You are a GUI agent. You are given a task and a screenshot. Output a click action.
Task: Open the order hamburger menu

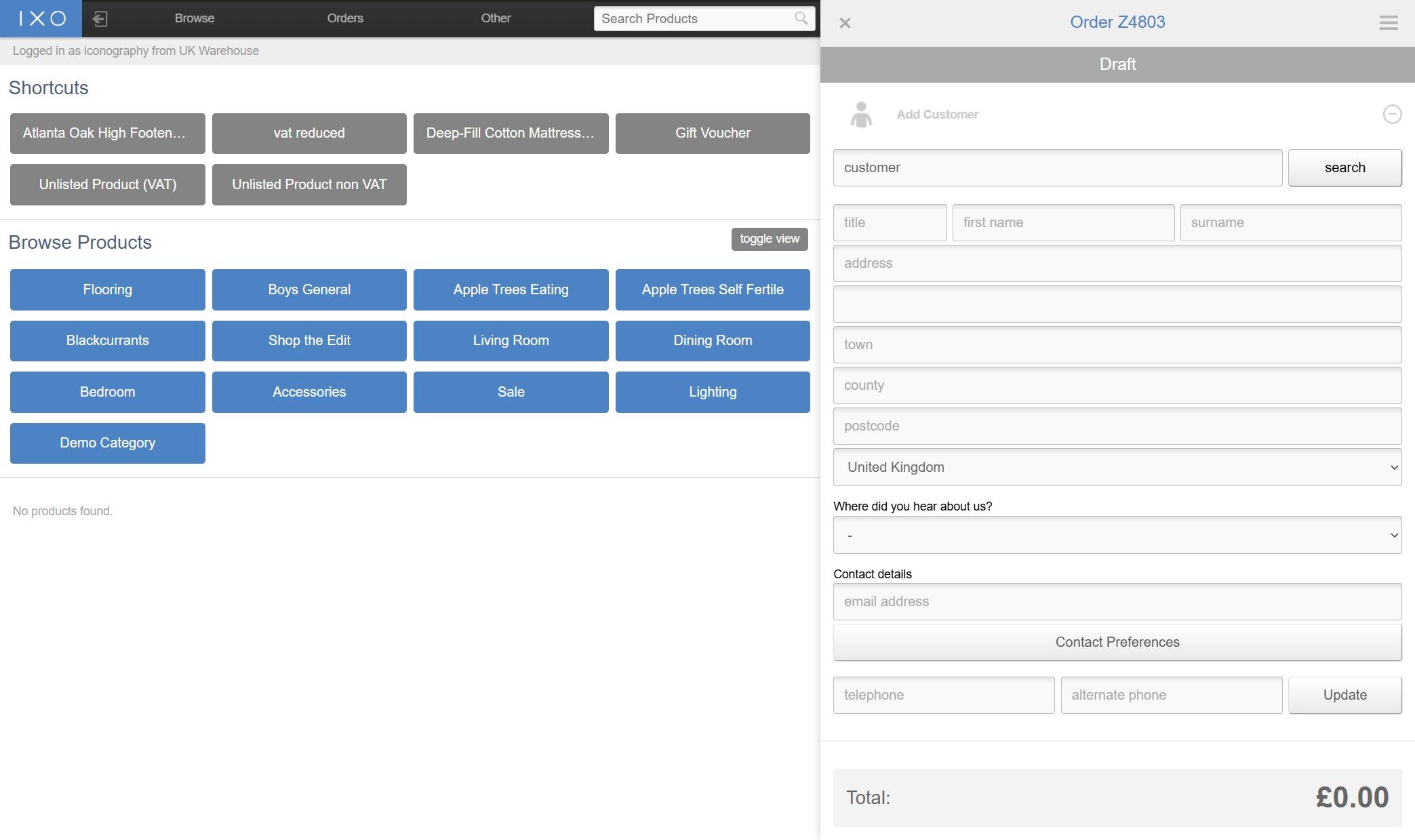click(x=1388, y=23)
